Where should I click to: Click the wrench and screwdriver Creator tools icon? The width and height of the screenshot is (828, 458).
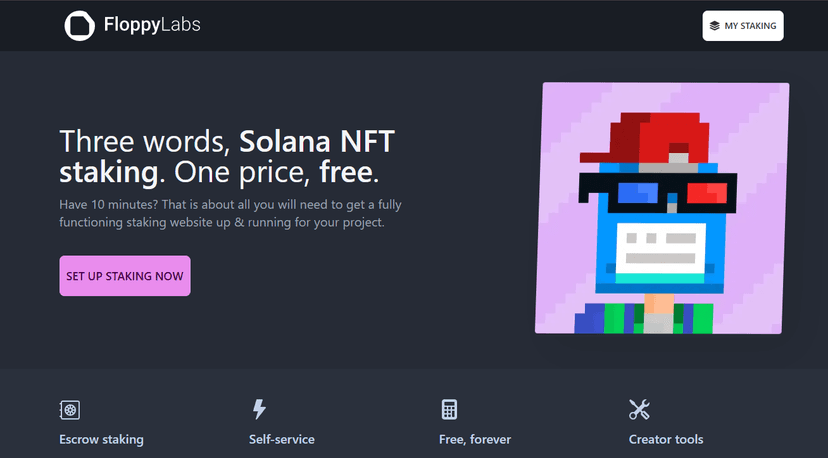[x=639, y=409]
